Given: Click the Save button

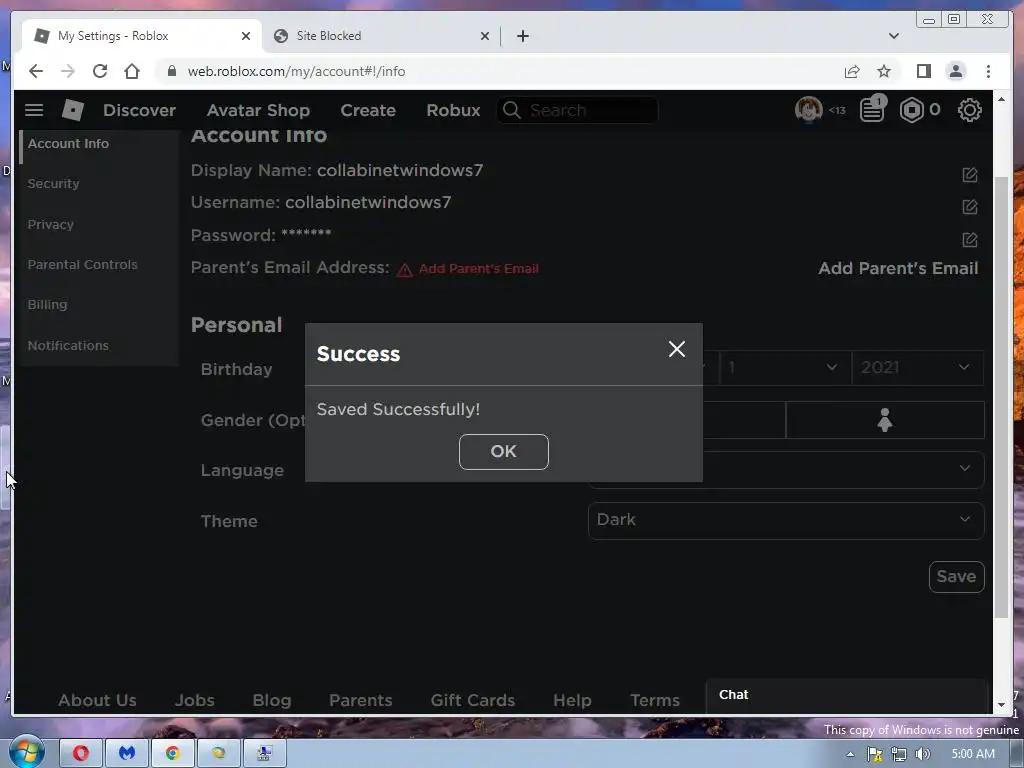Looking at the screenshot, I should tap(956, 577).
